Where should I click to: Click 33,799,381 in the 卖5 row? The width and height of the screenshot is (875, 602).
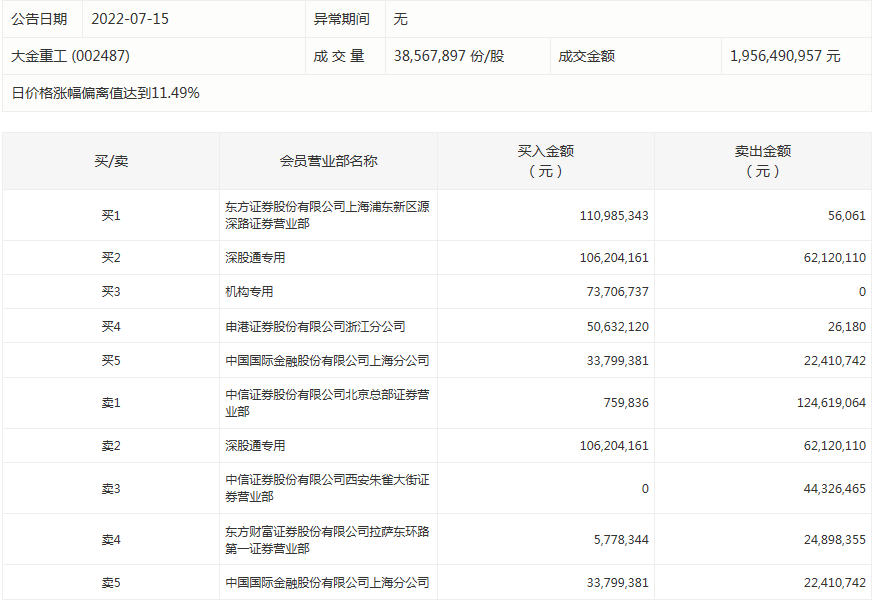(617, 582)
